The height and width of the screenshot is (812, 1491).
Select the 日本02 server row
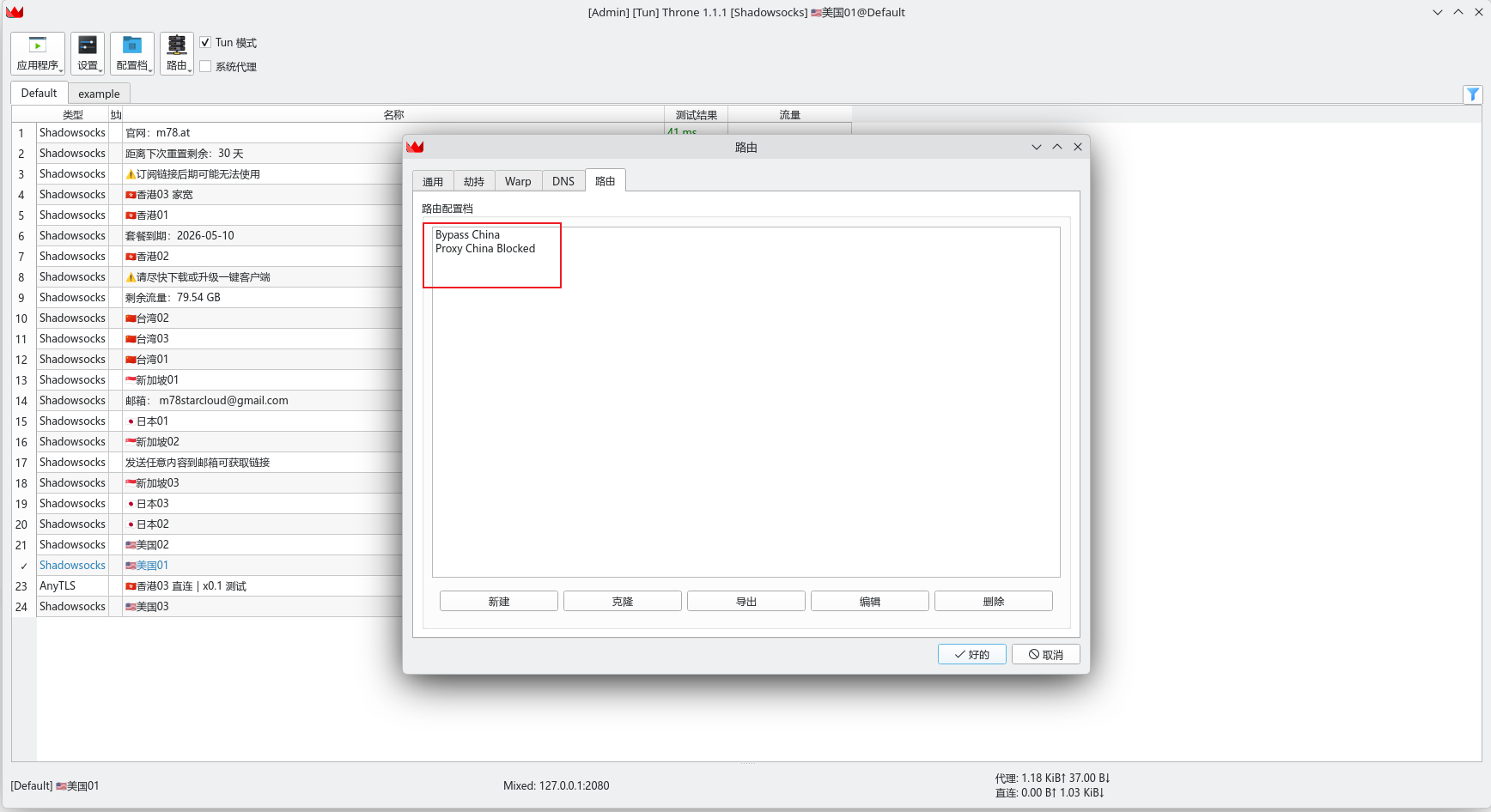(x=219, y=524)
